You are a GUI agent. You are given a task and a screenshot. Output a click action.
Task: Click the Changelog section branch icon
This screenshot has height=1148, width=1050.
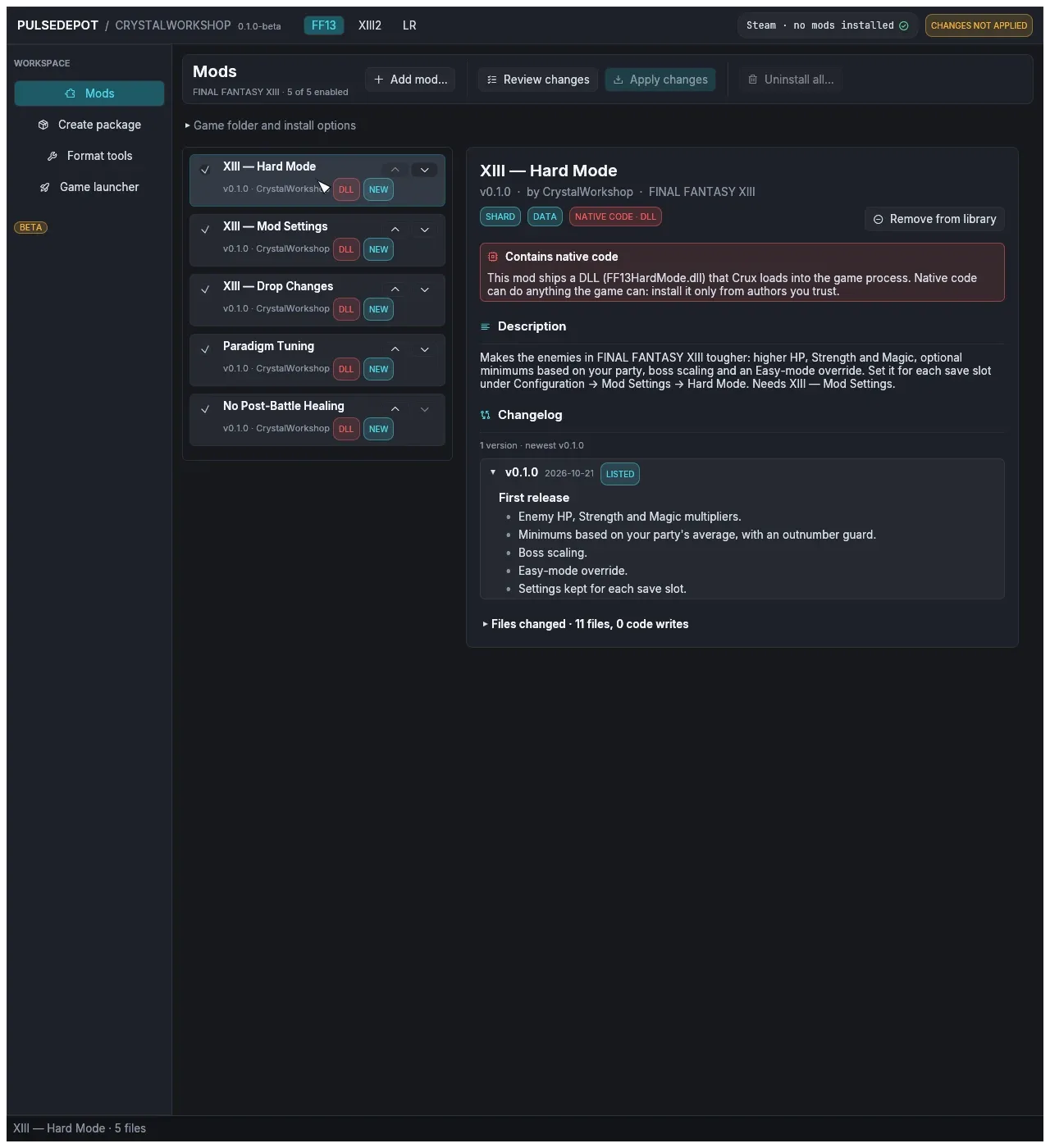[486, 415]
